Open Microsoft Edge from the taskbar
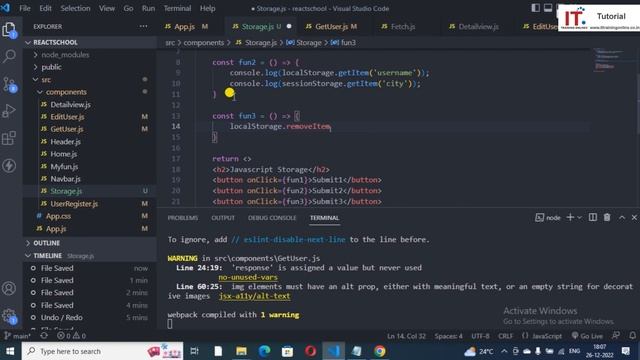 coord(264,351)
